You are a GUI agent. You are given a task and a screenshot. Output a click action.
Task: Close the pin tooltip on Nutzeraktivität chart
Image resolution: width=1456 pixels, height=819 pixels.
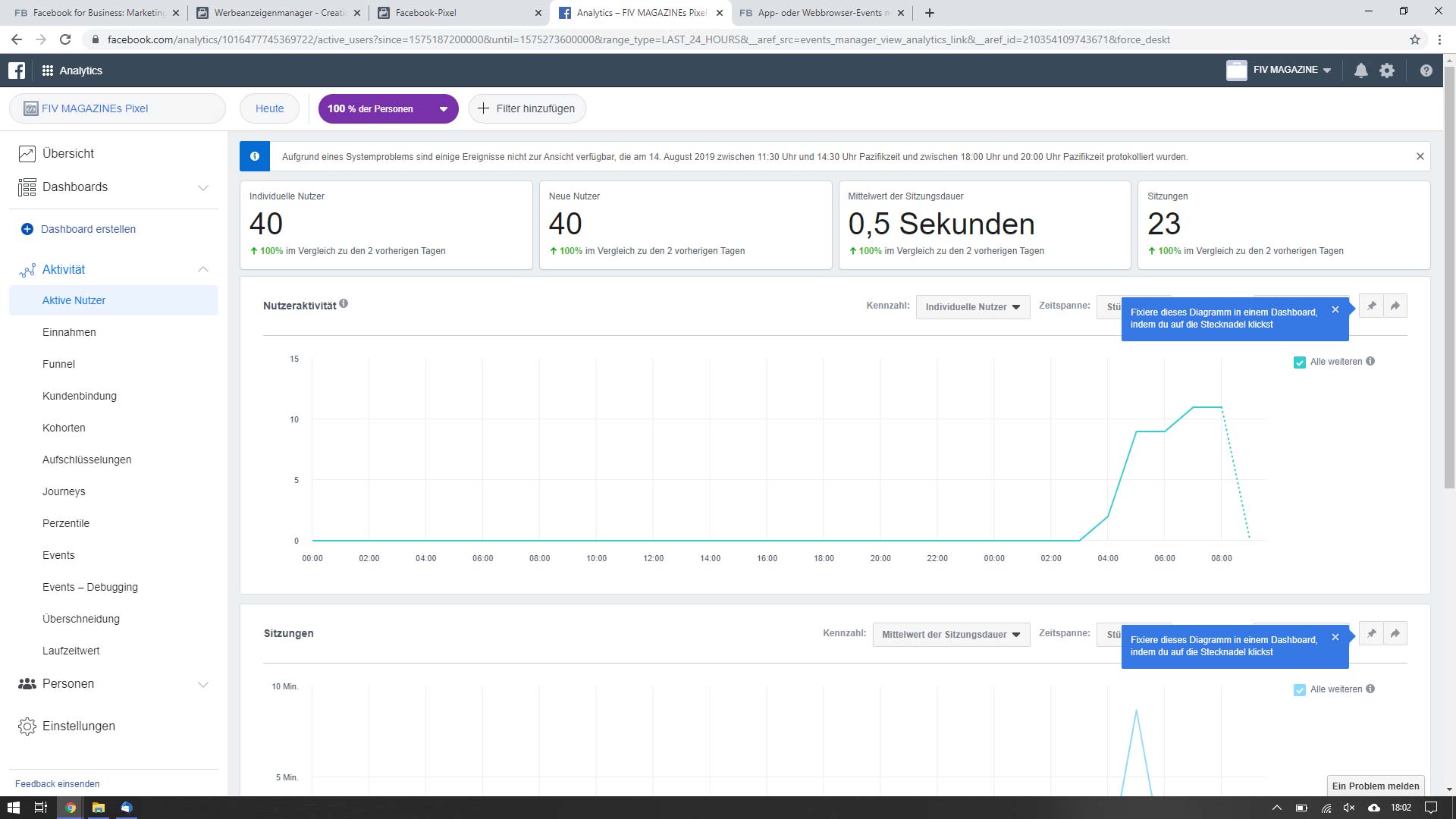(1335, 310)
